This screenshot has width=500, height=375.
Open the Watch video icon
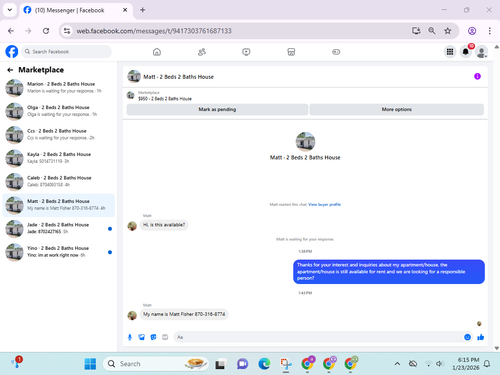point(246,52)
